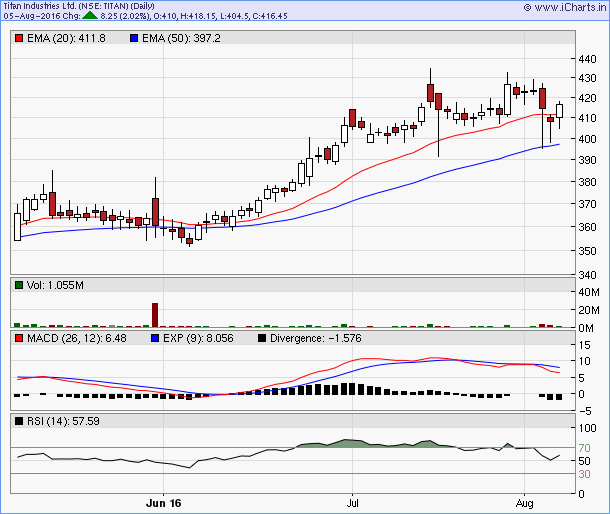Select the 'Vol: 1.055M' label
610x514 pixels.
point(55,285)
